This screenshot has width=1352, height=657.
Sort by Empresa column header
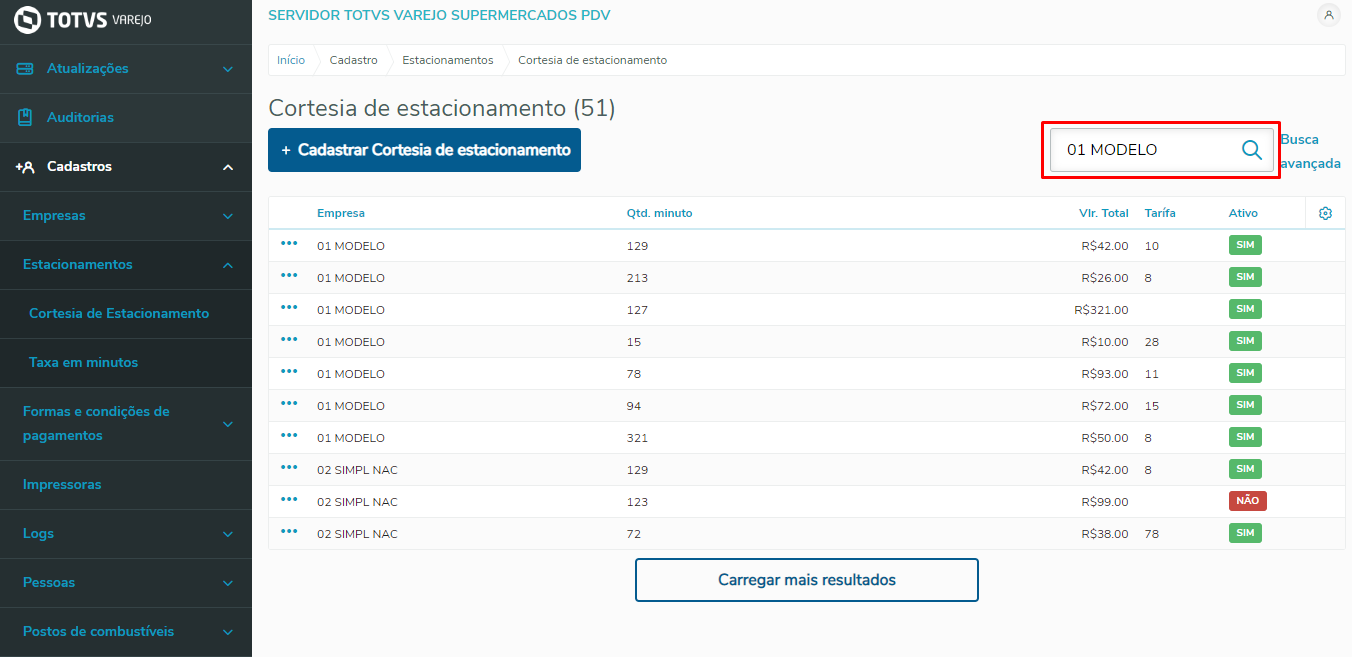tap(341, 213)
